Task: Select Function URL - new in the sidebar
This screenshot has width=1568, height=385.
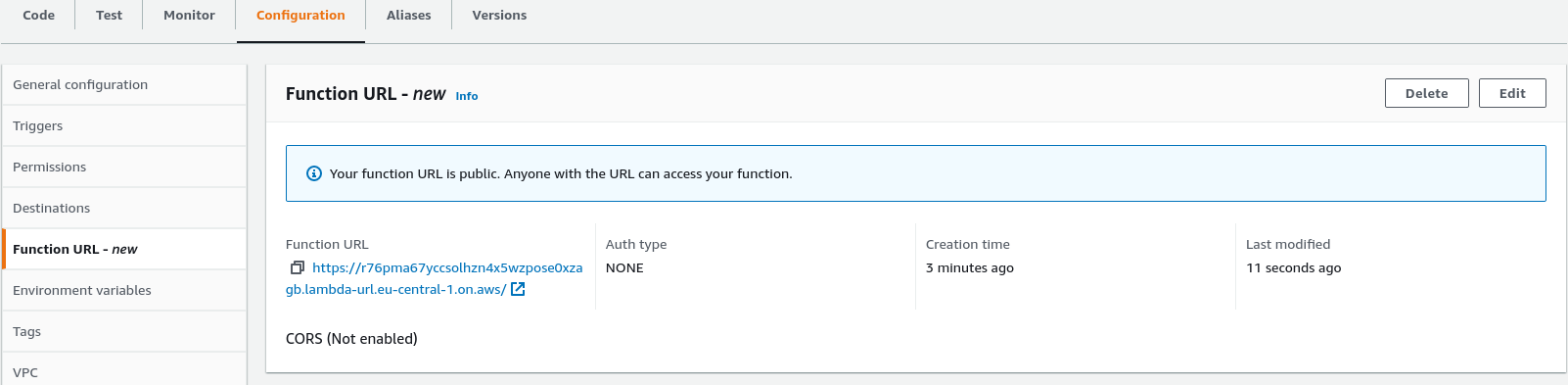Action: click(x=124, y=249)
